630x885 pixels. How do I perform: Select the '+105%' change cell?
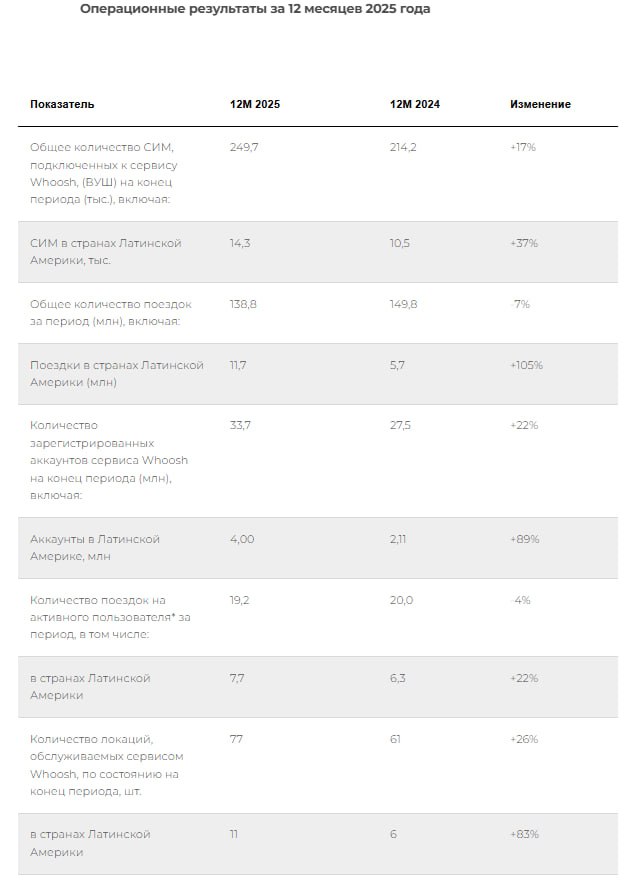click(526, 365)
